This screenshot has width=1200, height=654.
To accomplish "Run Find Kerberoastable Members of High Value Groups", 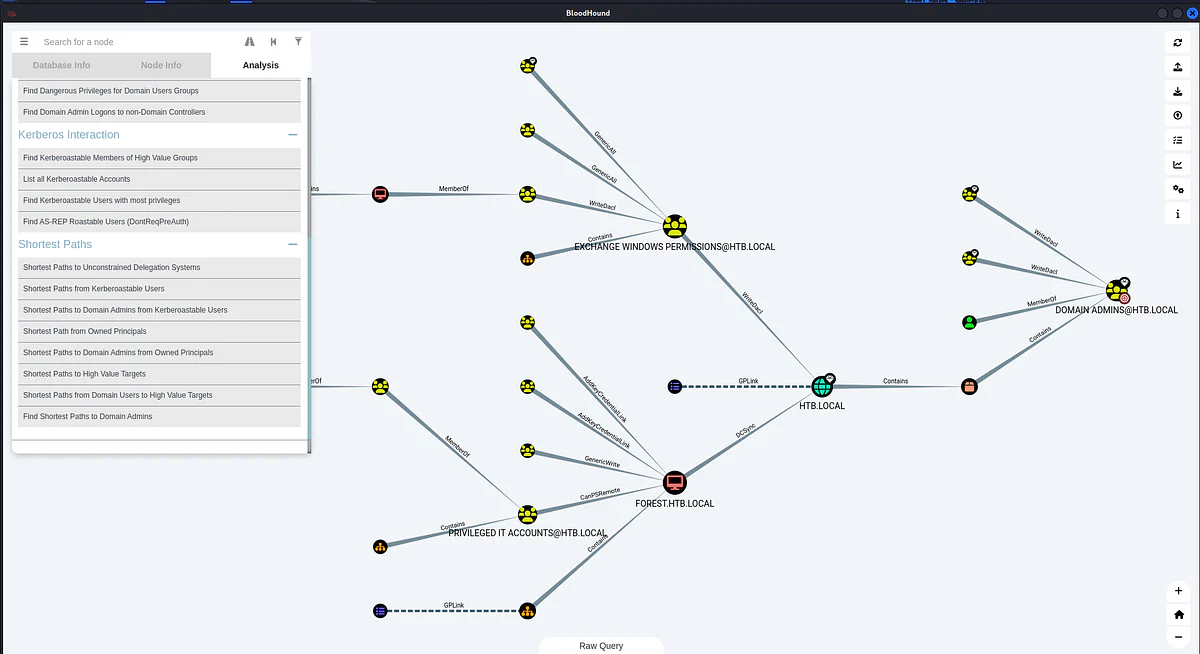I will 159,158.
